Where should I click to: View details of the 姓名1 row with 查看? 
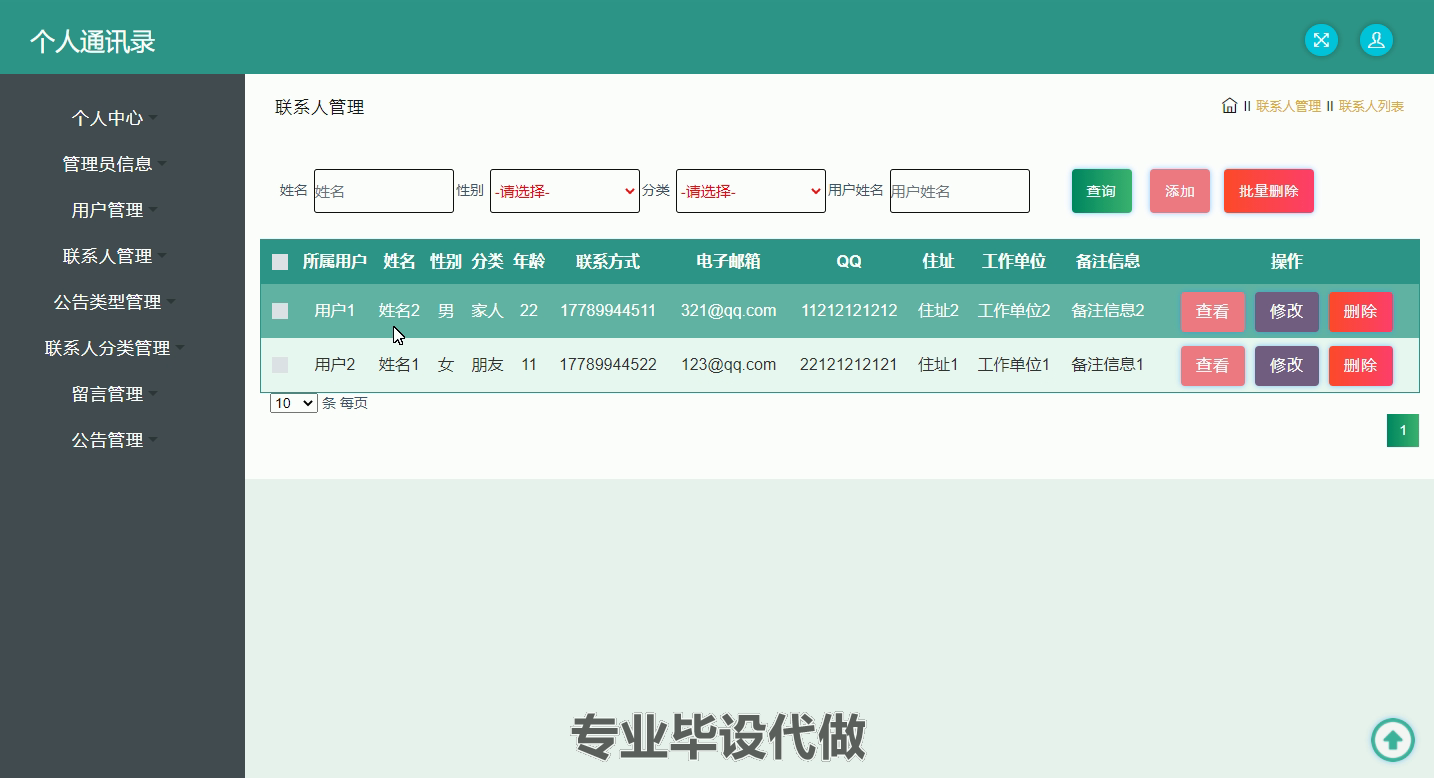point(1213,366)
